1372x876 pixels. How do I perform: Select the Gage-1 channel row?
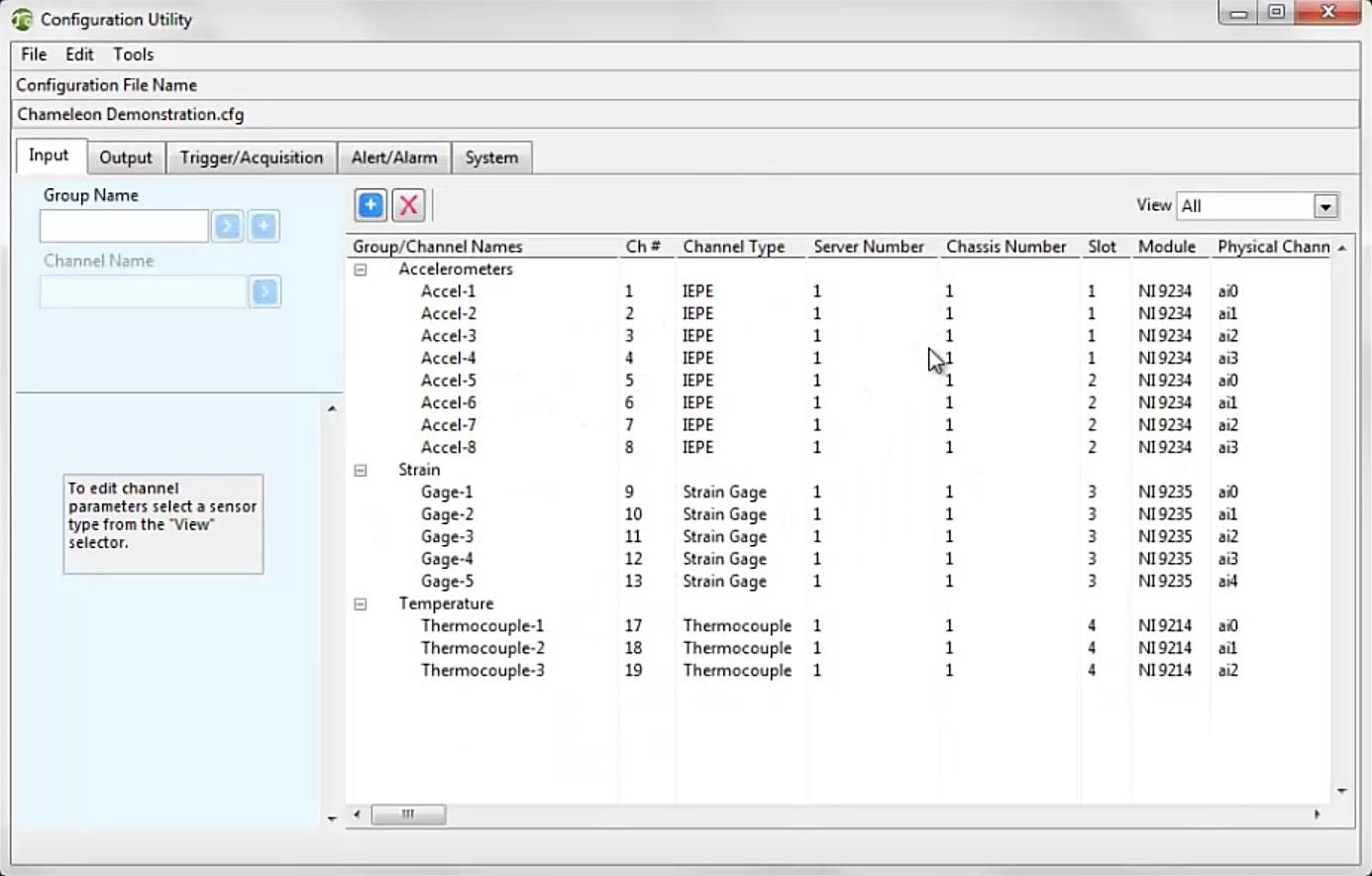839,493
